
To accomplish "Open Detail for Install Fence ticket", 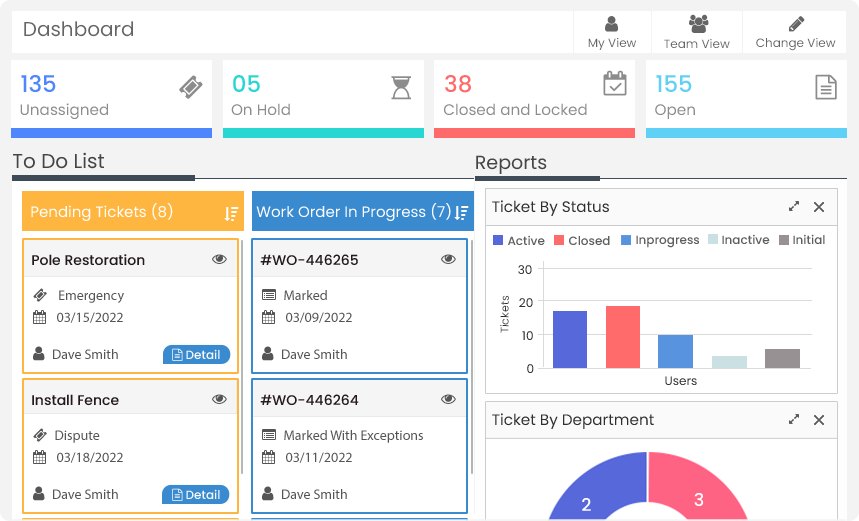I will (x=196, y=495).
